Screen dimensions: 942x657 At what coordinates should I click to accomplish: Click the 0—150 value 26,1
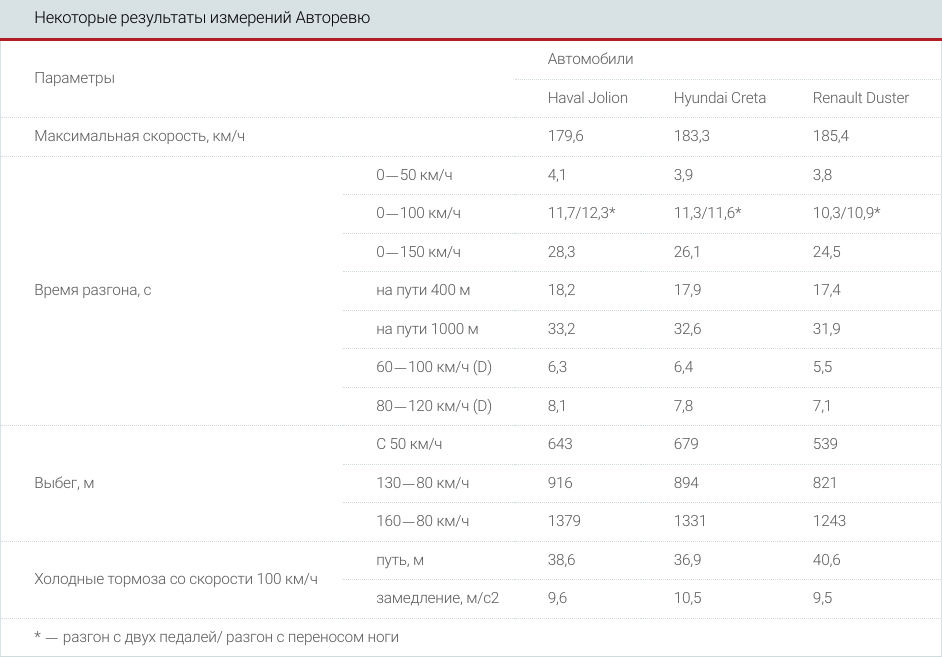[x=687, y=252]
